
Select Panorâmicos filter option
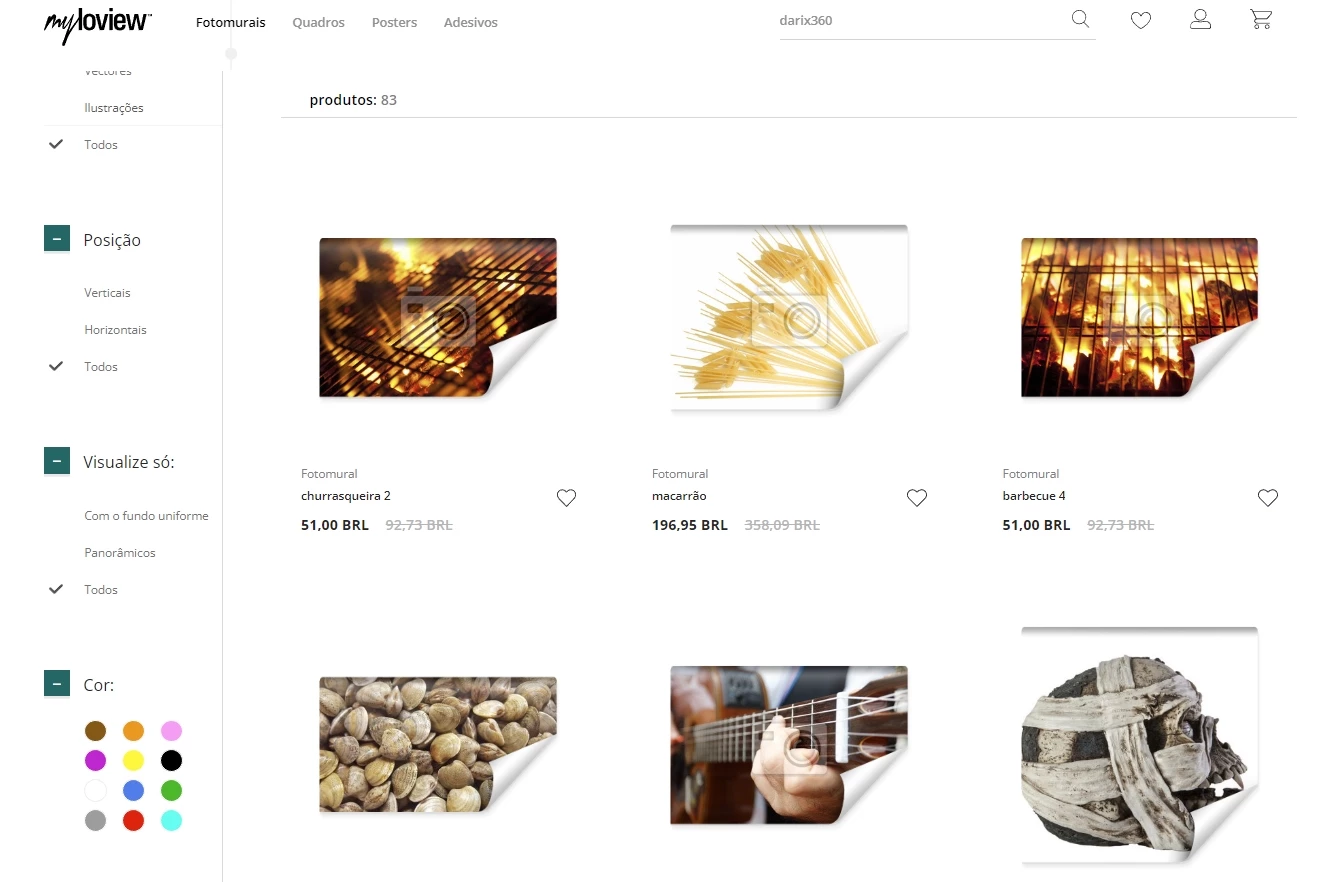click(120, 553)
